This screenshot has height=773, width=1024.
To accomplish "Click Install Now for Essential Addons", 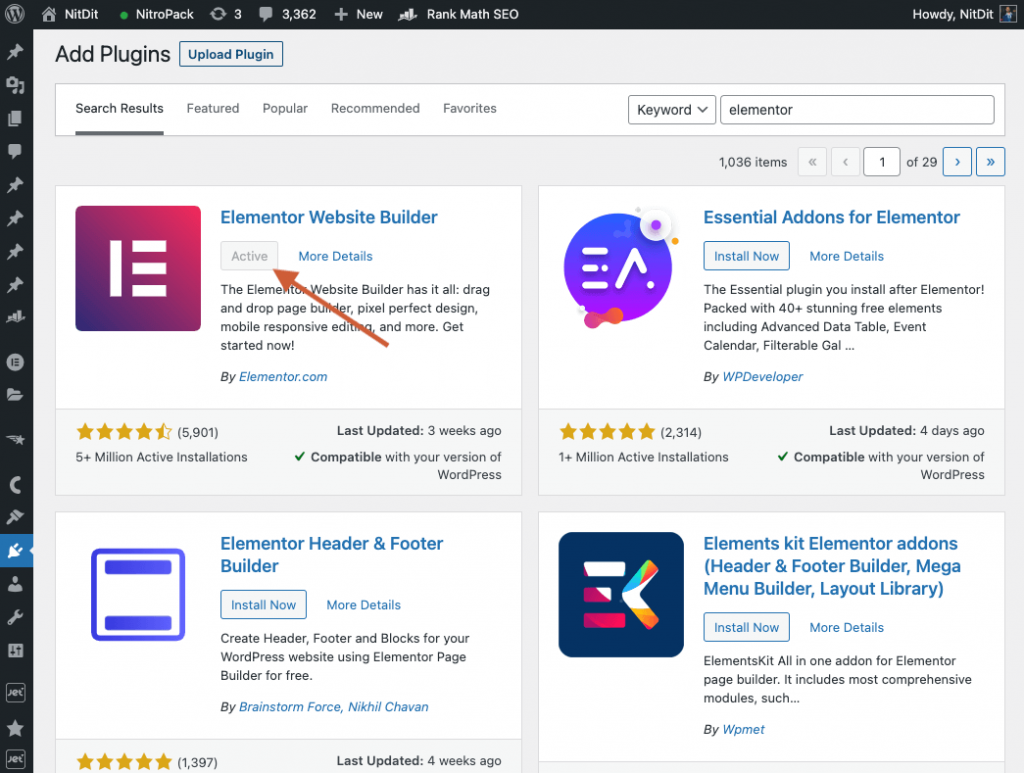I will point(746,256).
